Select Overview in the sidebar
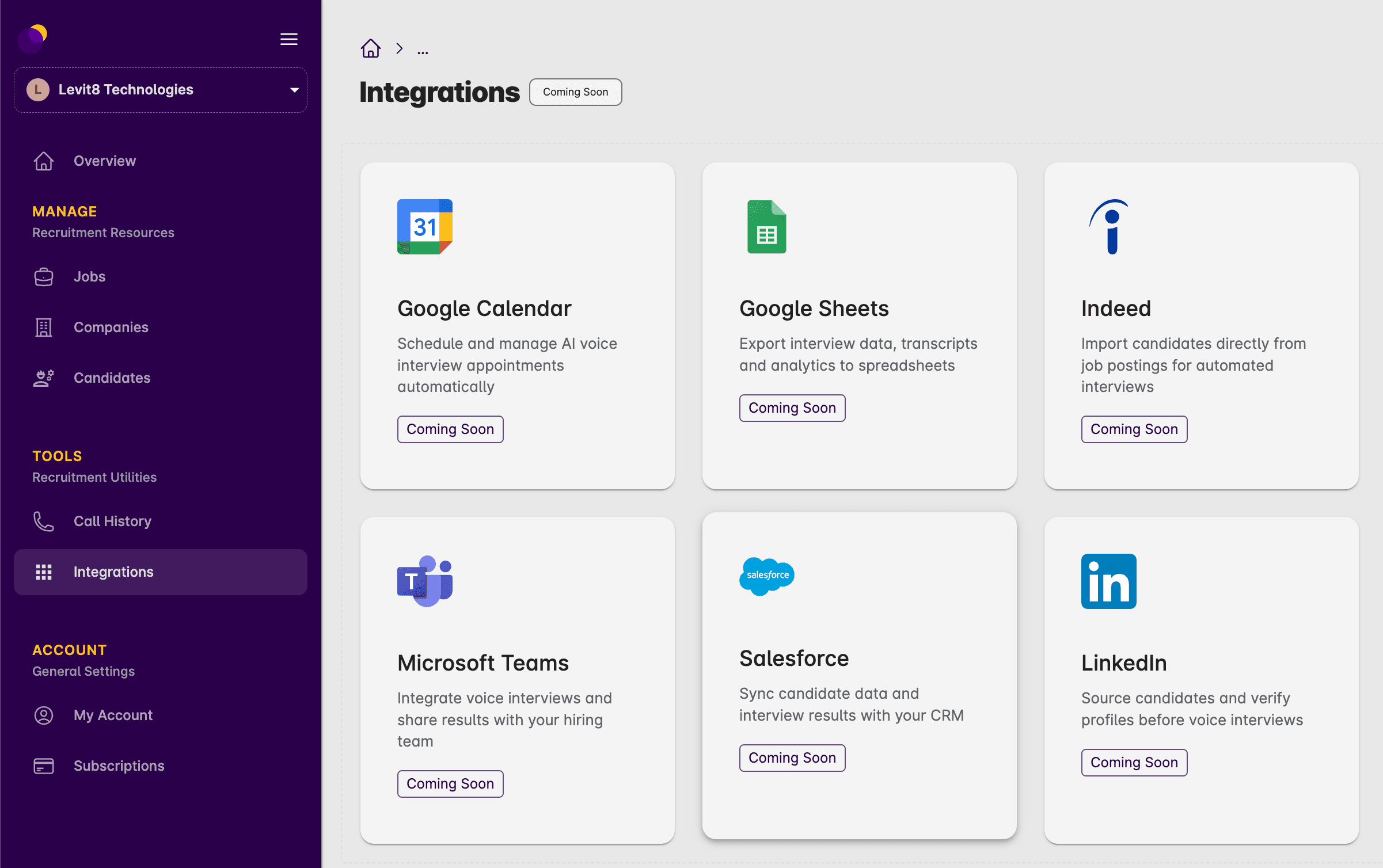 coord(104,161)
